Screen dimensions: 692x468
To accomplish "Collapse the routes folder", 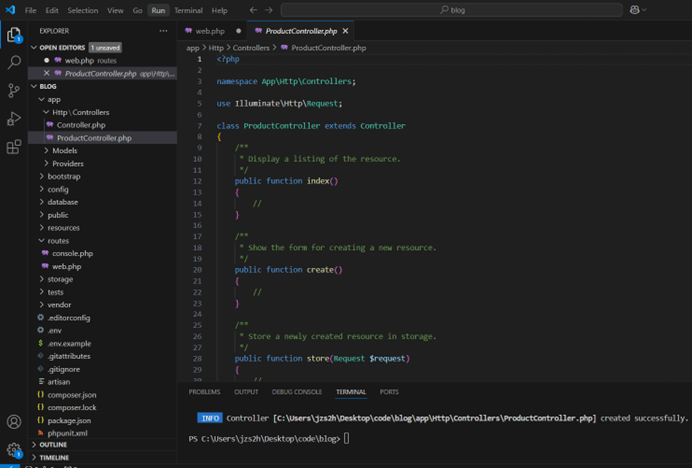I will point(58,241).
